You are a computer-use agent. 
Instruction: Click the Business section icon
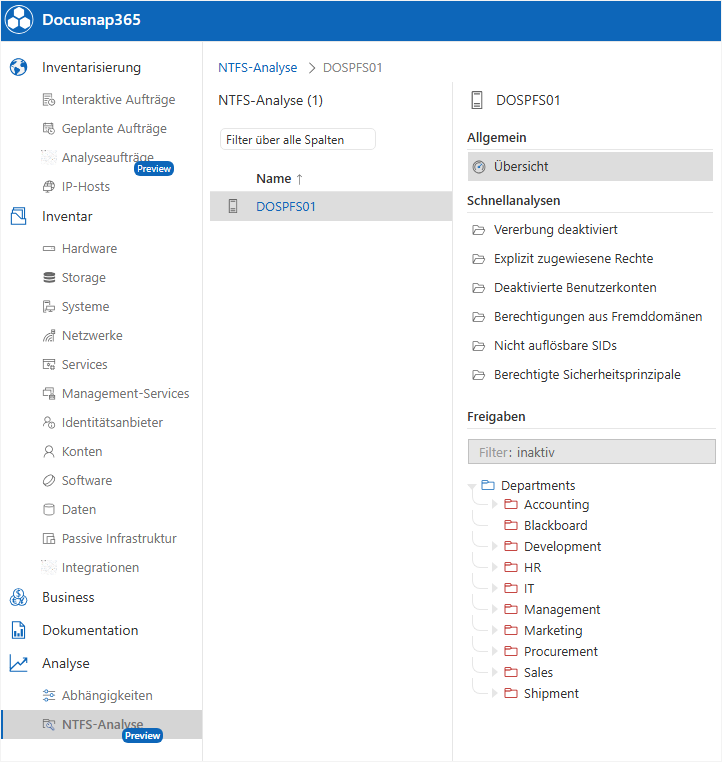tap(18, 597)
